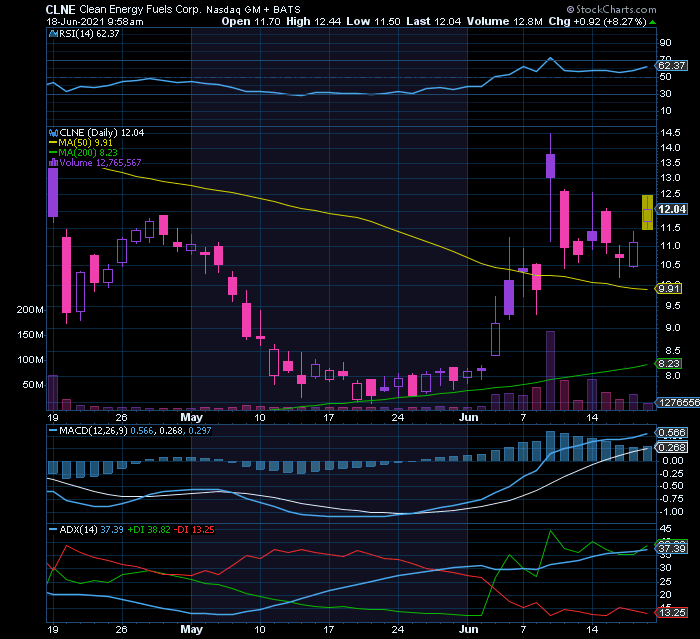Click the 200M volume scale label

[x=30, y=309]
